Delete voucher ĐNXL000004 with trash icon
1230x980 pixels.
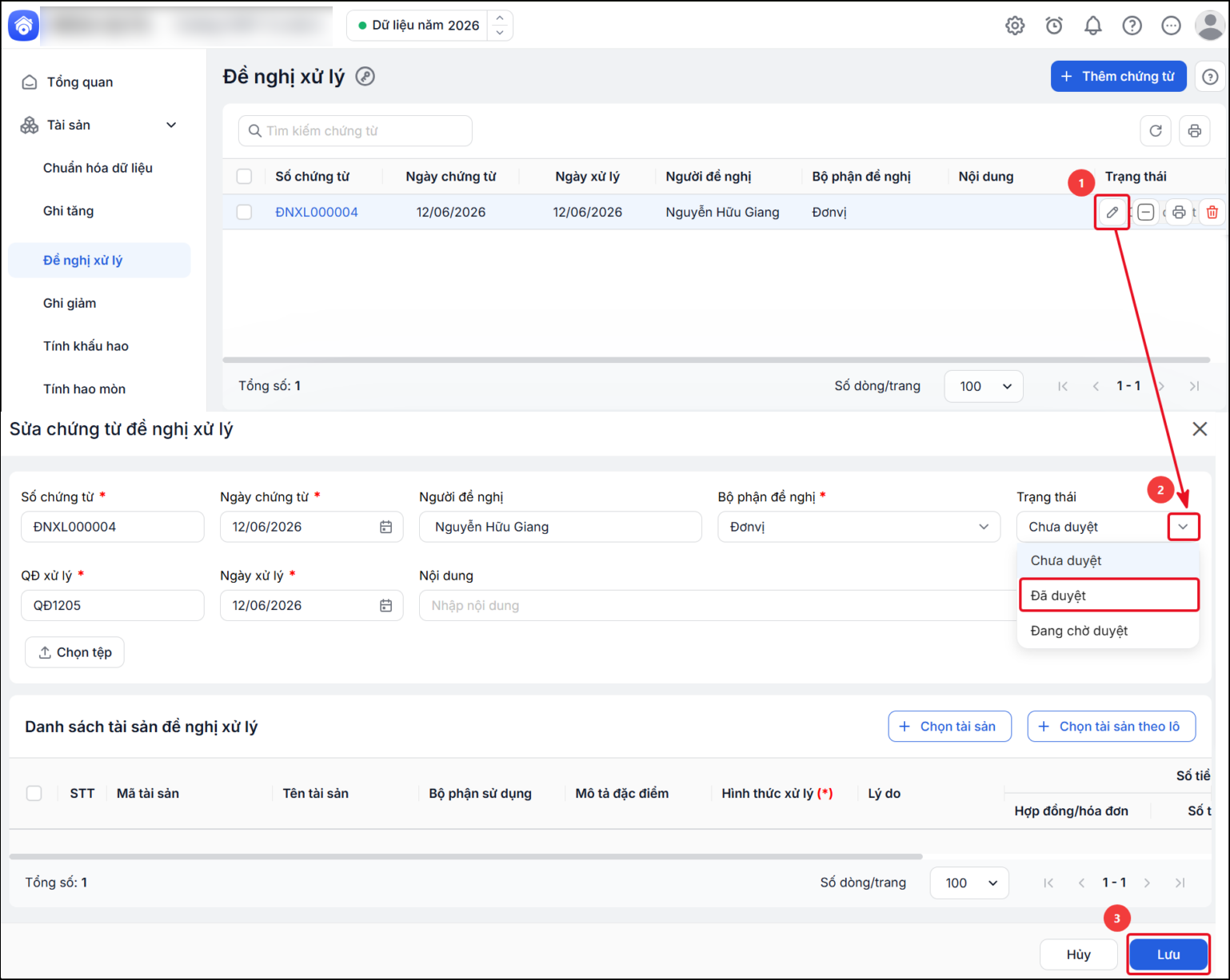coord(1212,213)
